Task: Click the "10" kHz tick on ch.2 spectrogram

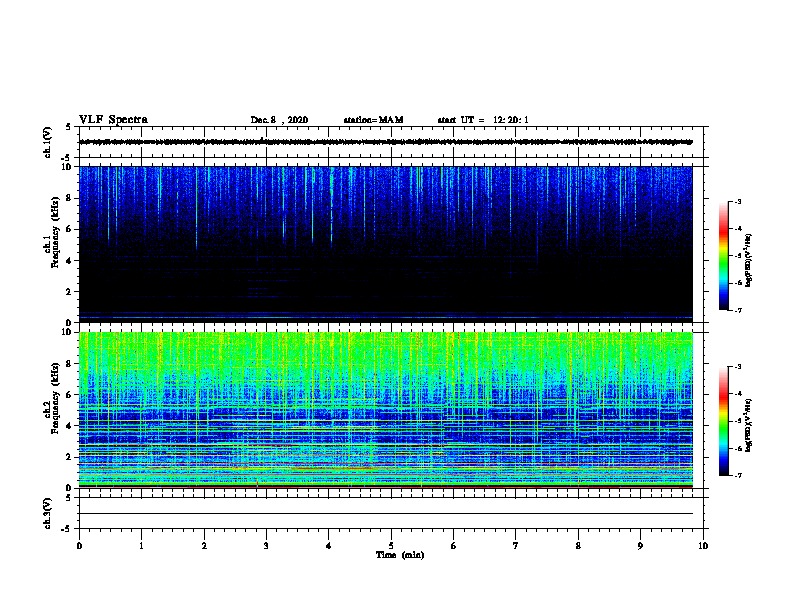Action: (67, 332)
